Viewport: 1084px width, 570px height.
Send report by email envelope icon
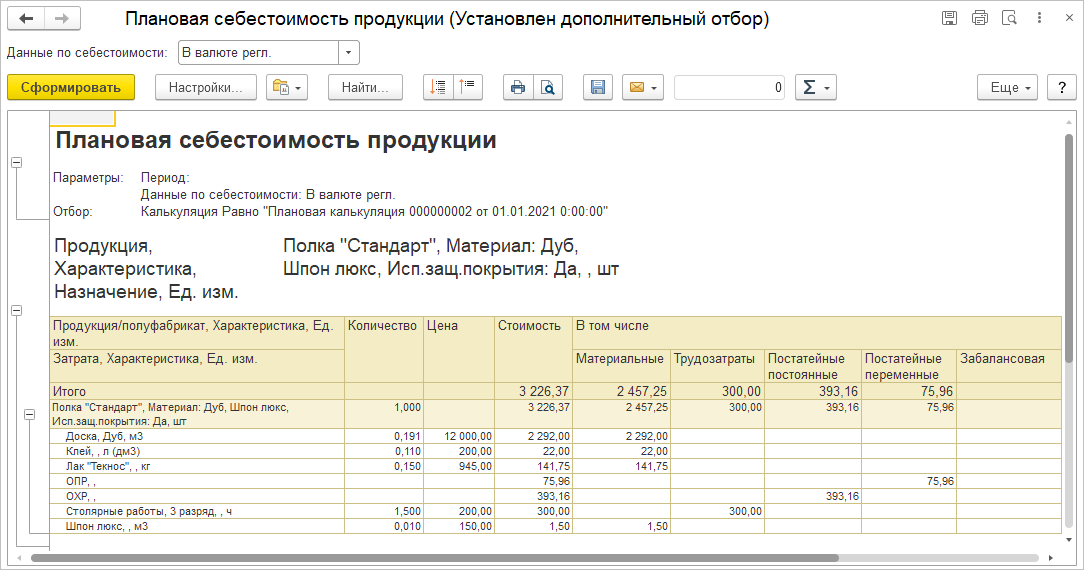point(642,88)
